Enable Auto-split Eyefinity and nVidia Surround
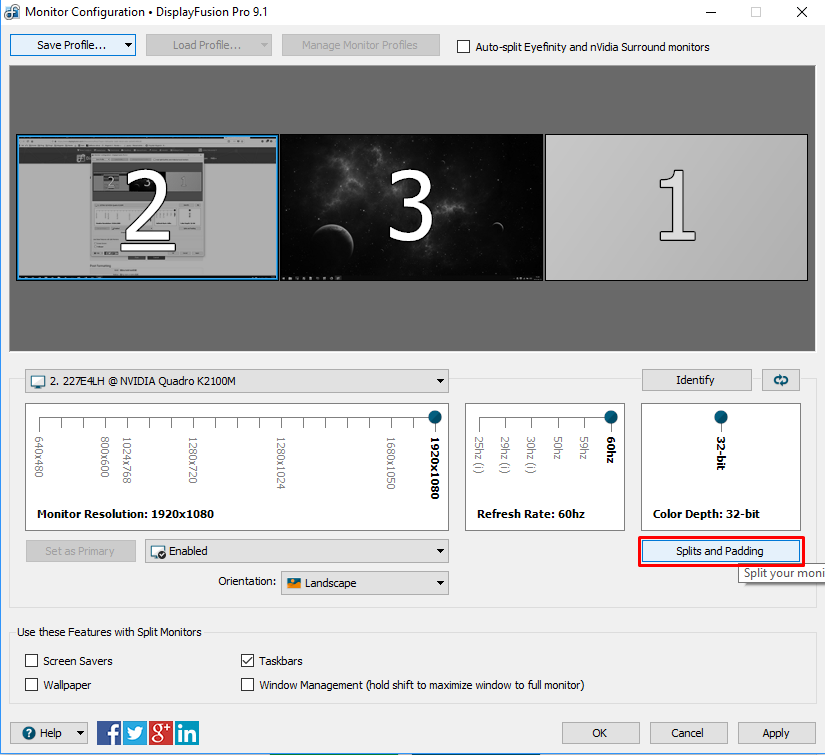The height and width of the screenshot is (755, 825). pos(463,46)
